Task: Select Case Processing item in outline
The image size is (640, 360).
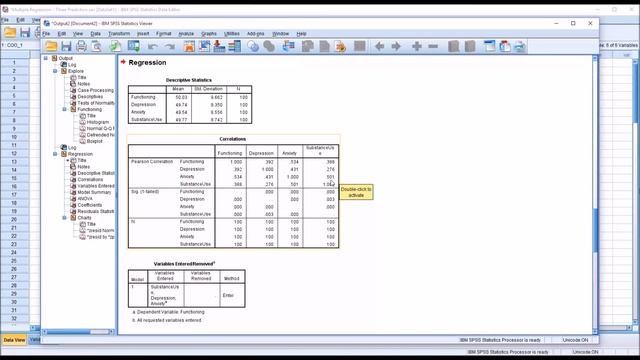Action: click(96, 90)
